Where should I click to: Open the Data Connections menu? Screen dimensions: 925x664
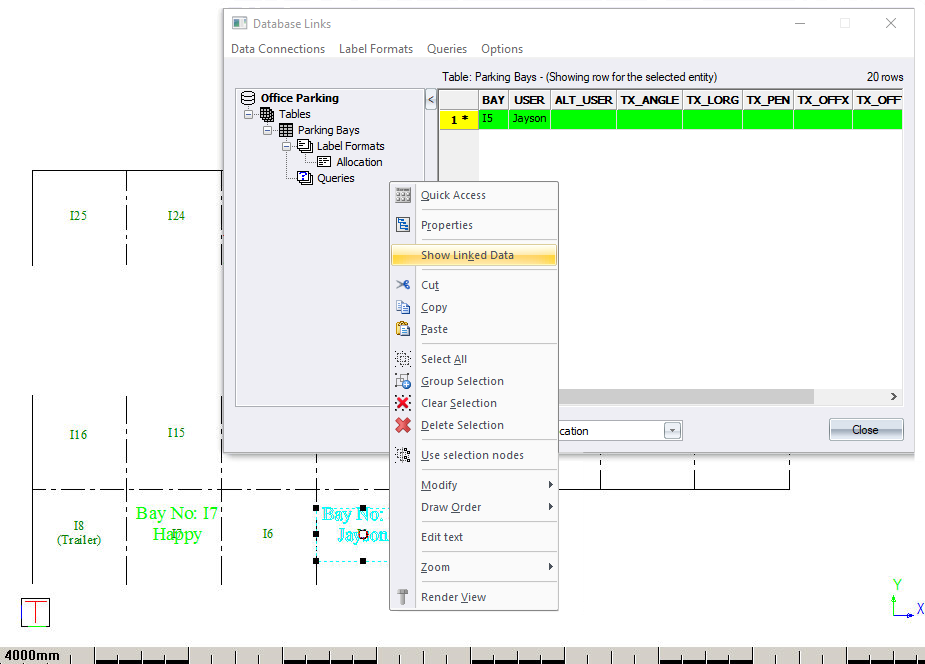coord(278,49)
